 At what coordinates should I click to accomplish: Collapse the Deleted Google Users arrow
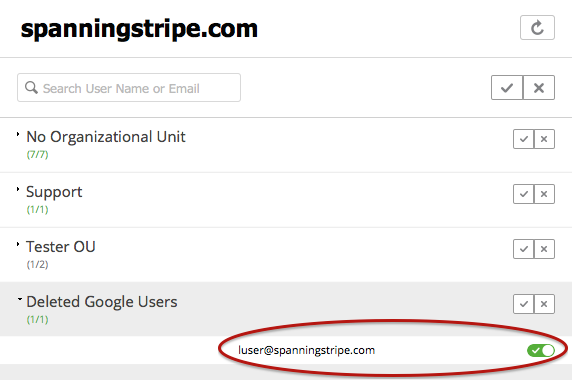tap(19, 299)
